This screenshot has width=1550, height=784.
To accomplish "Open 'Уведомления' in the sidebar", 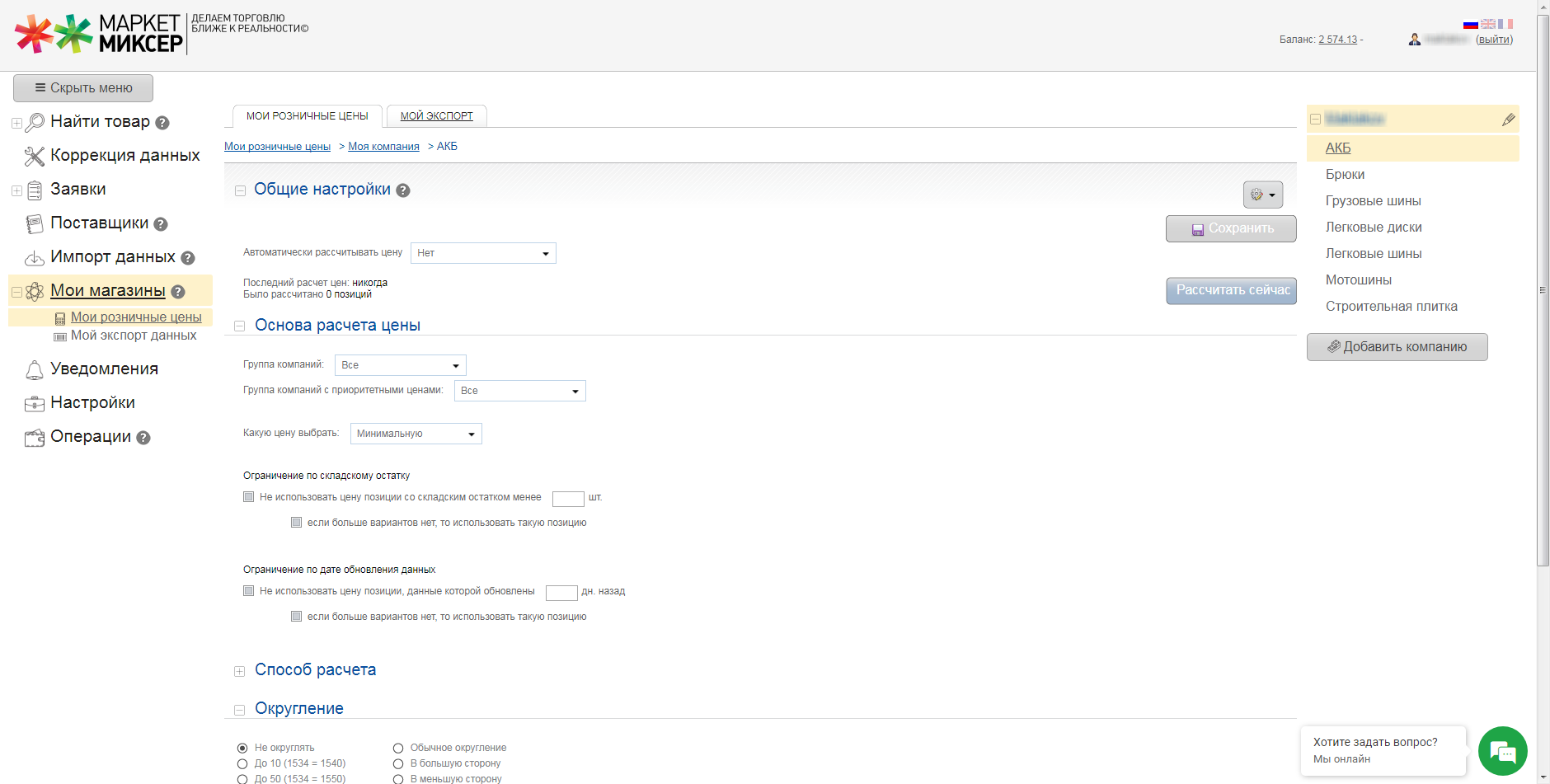I will [x=104, y=369].
